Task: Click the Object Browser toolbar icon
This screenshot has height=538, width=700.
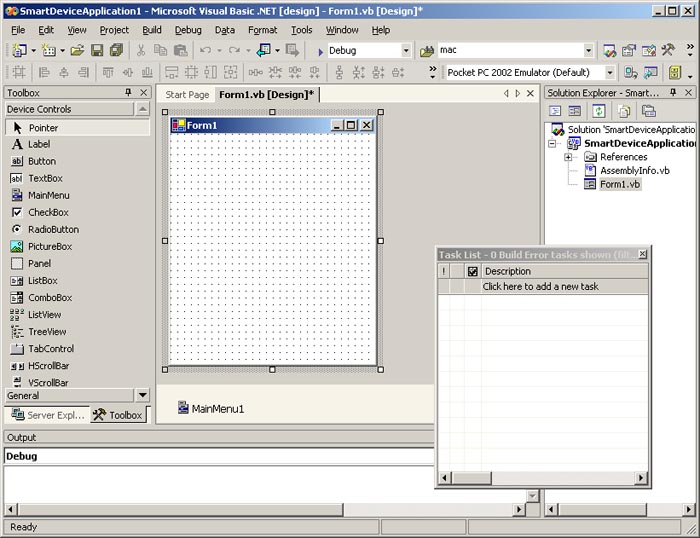Action: [x=649, y=50]
